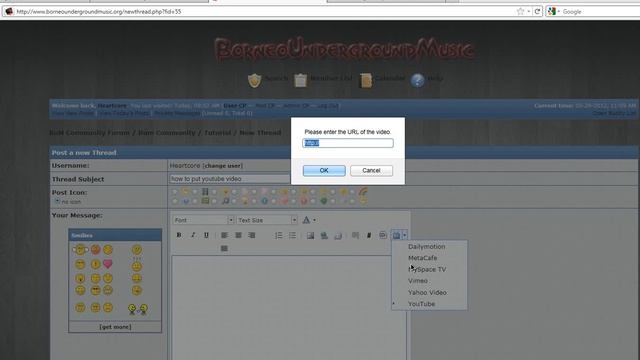640x360 pixels.
Task: Click the Google search box
Action: pos(600,11)
